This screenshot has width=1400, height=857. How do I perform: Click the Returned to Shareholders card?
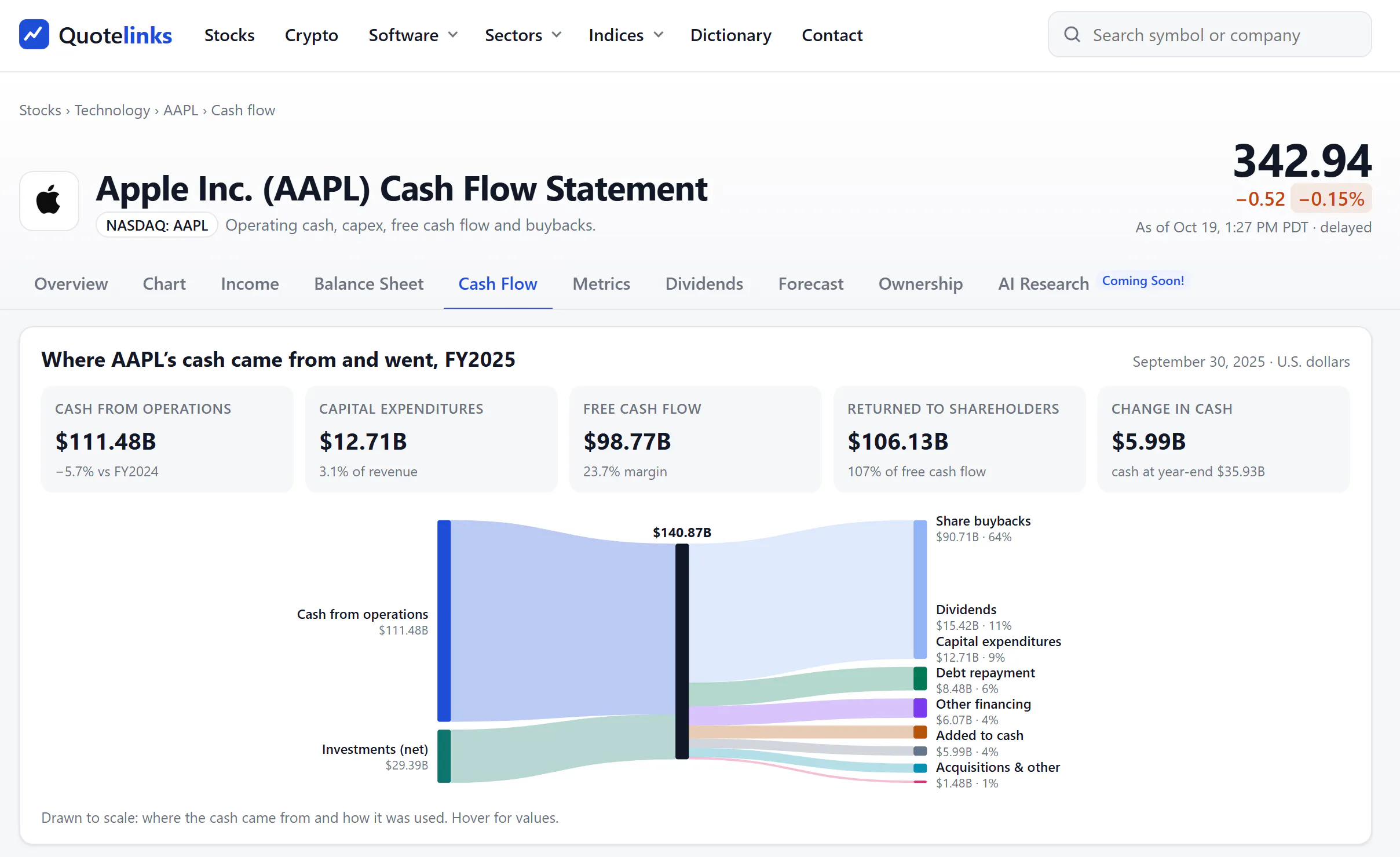[x=959, y=439]
